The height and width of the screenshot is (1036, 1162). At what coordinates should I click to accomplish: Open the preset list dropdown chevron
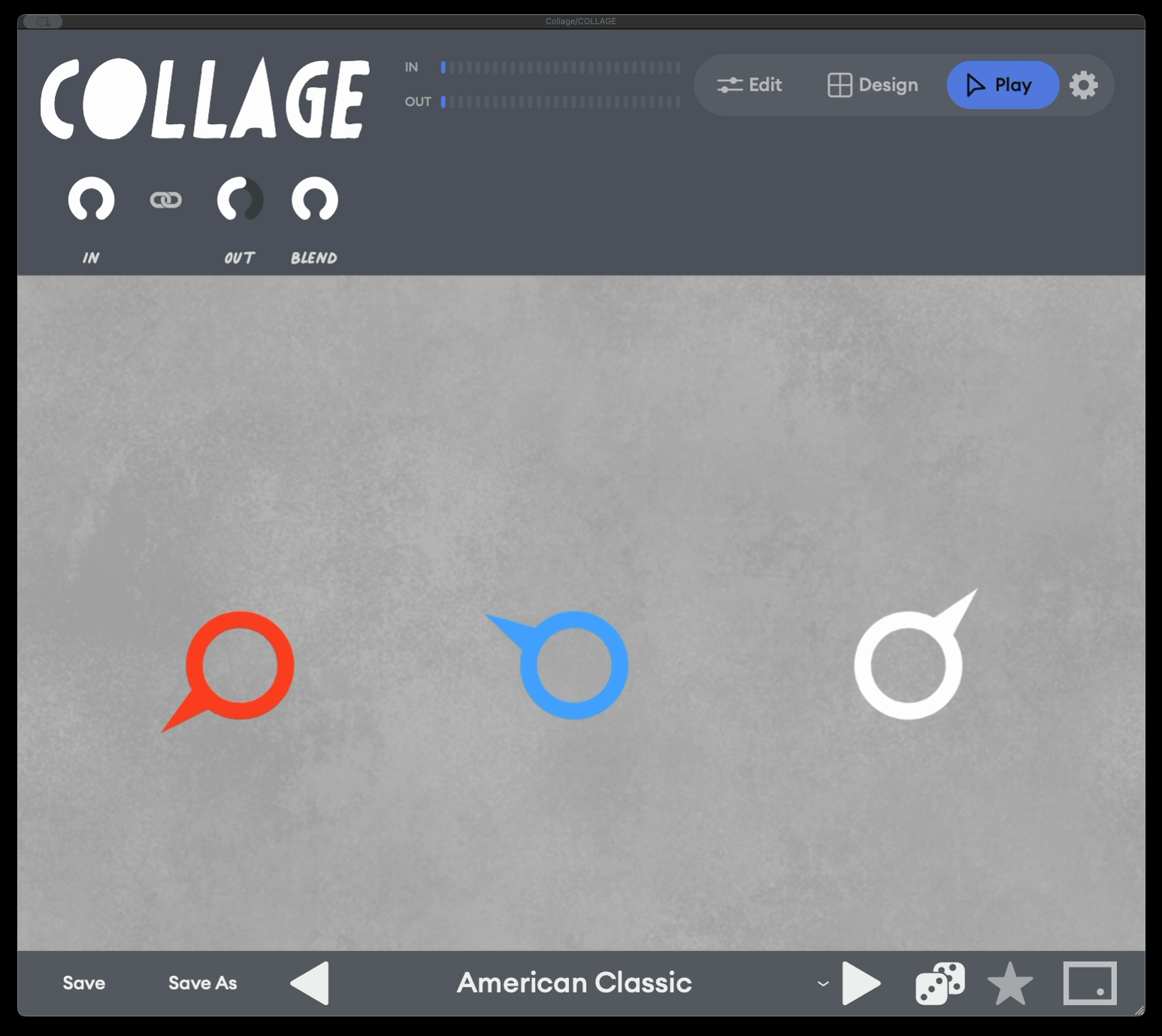pyautogui.click(x=823, y=983)
